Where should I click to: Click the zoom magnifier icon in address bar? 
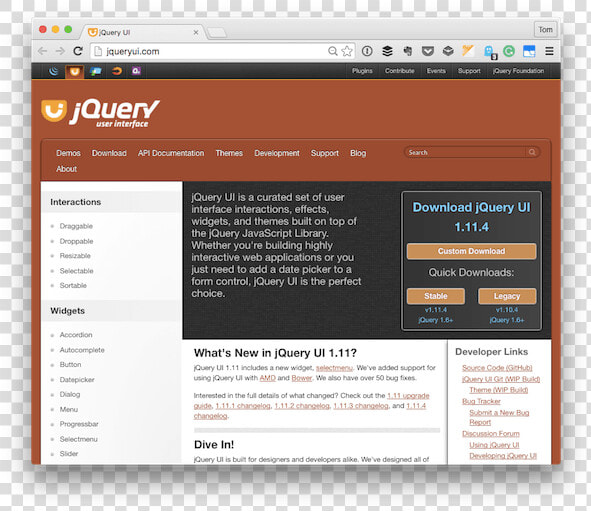click(x=332, y=51)
